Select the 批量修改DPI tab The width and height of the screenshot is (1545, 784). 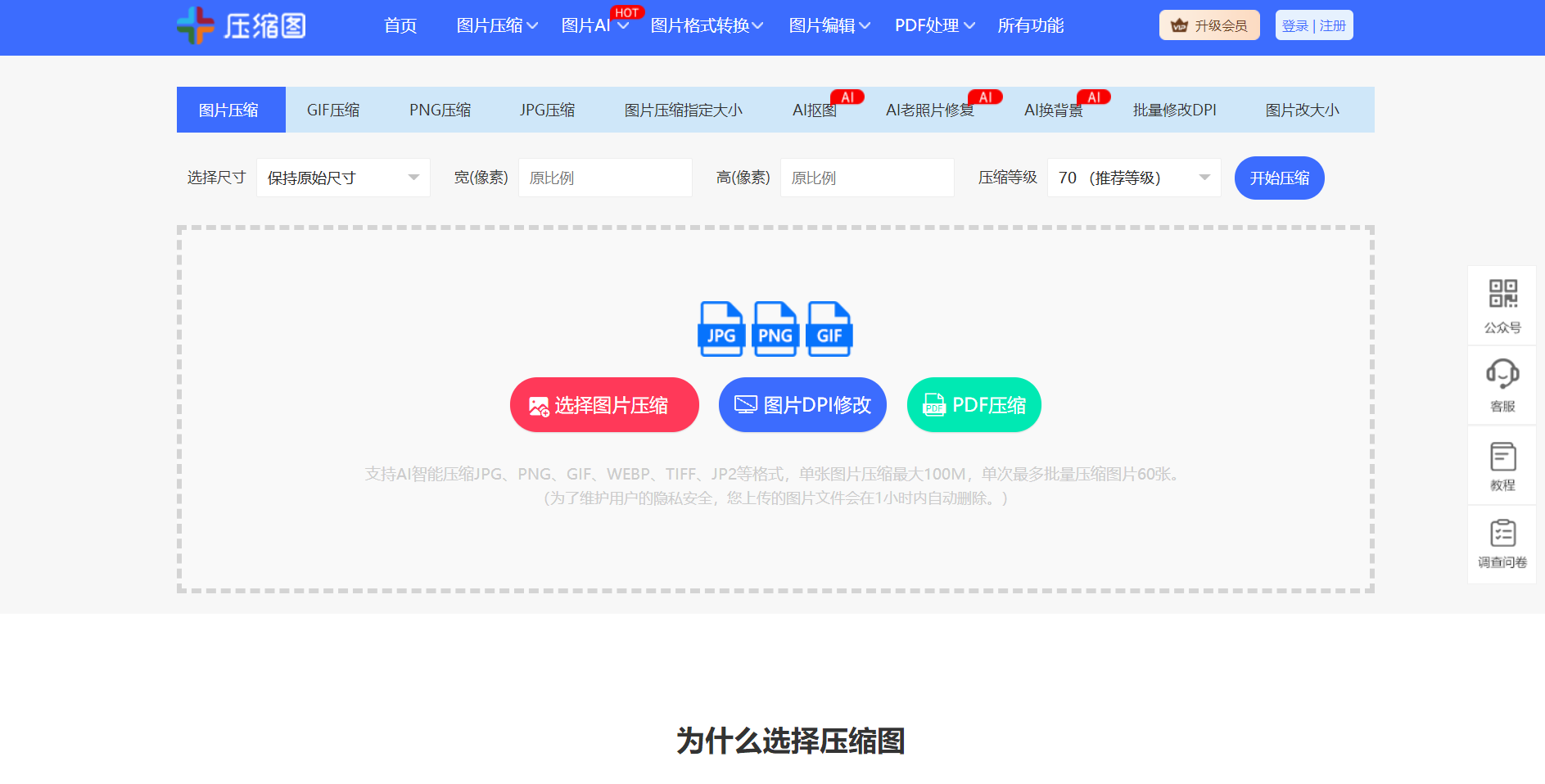(1174, 110)
